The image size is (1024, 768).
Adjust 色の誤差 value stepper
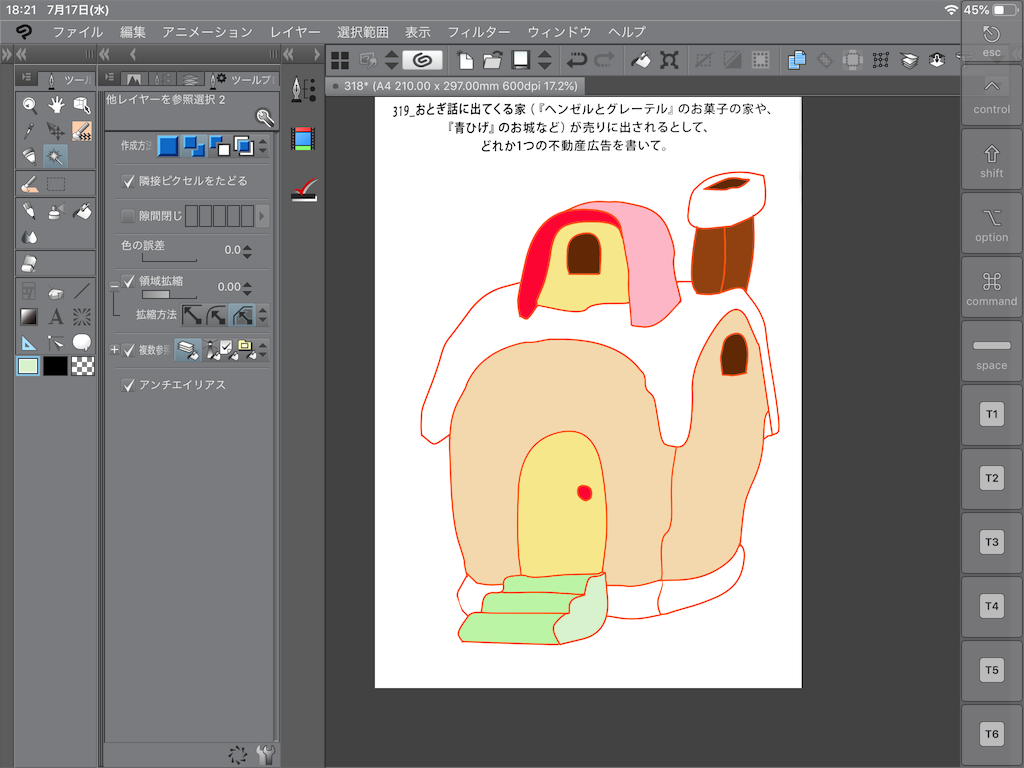[247, 250]
